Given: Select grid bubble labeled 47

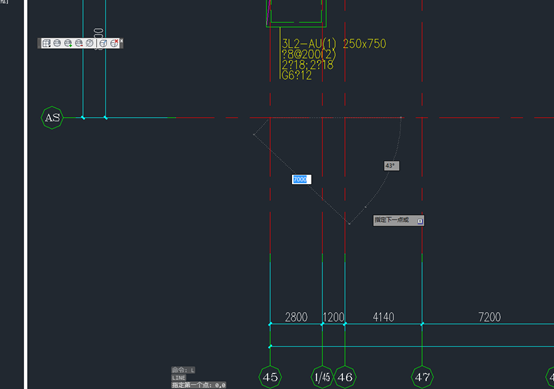Looking at the screenshot, I should pyautogui.click(x=422, y=377).
